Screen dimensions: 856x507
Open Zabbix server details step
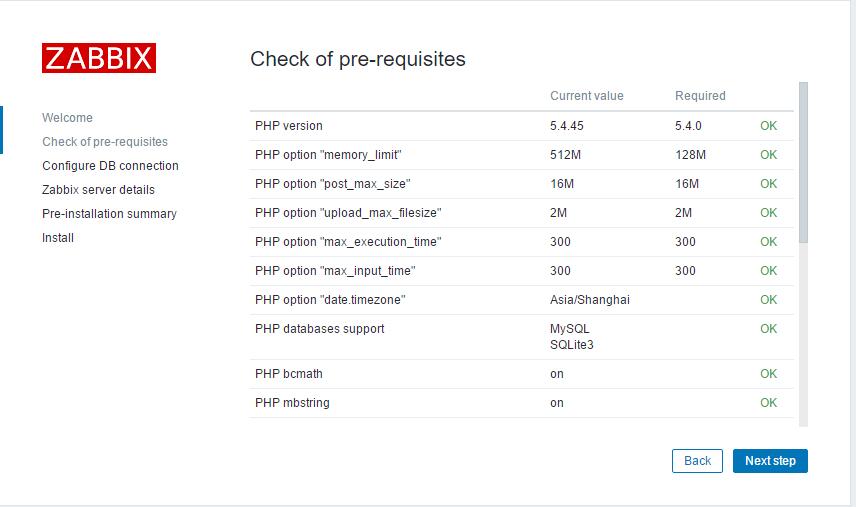click(98, 190)
